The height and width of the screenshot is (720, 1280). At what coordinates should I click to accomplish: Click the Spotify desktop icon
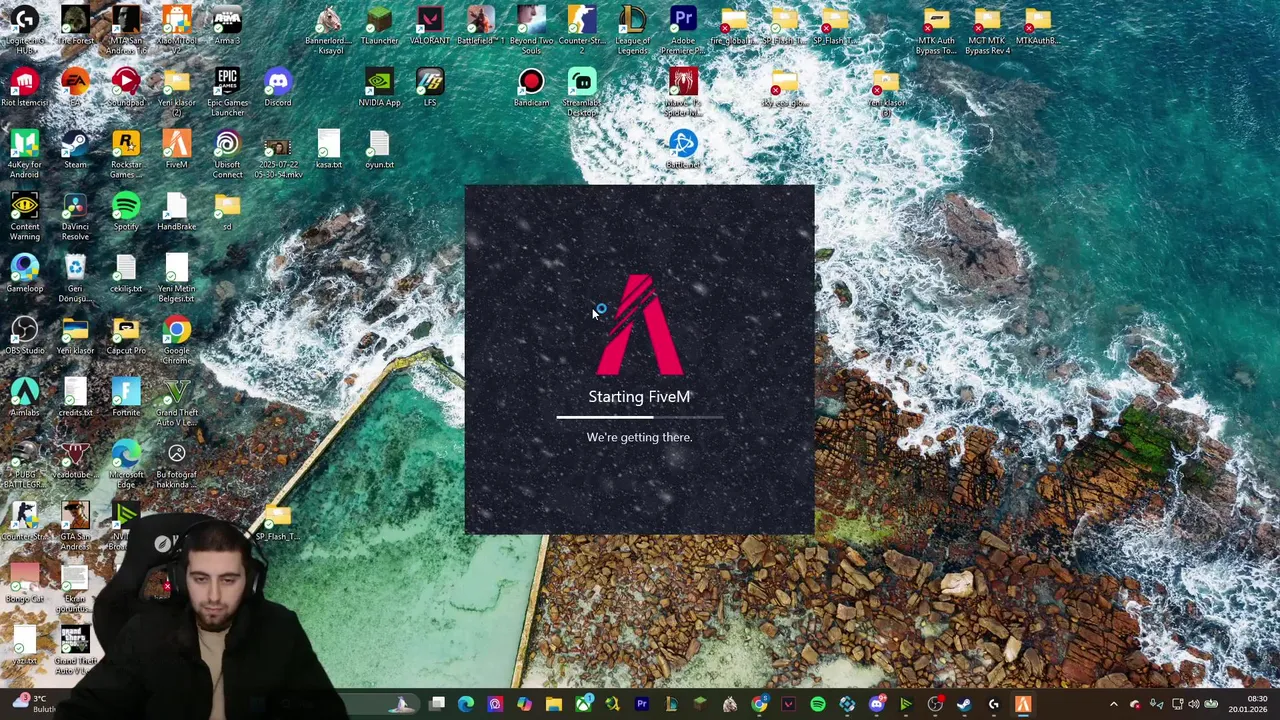coord(126,212)
